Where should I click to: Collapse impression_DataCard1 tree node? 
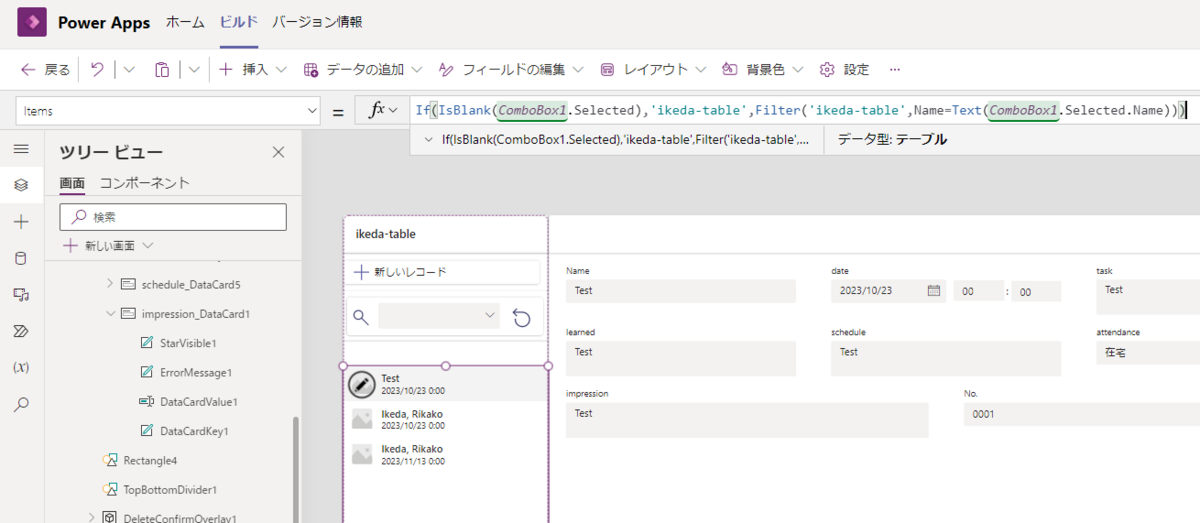(x=110, y=313)
